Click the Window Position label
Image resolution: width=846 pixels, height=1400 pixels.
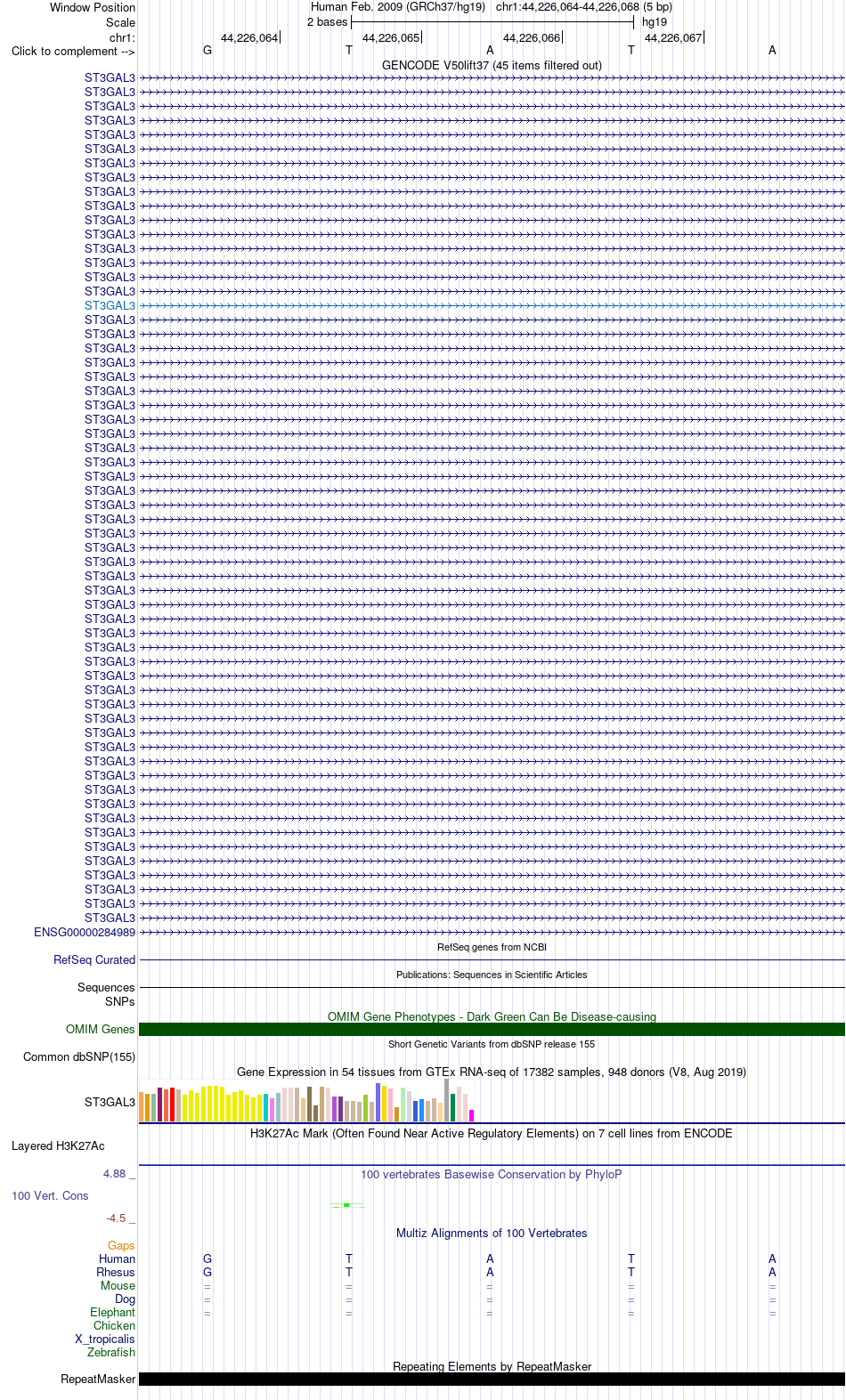click(93, 7)
